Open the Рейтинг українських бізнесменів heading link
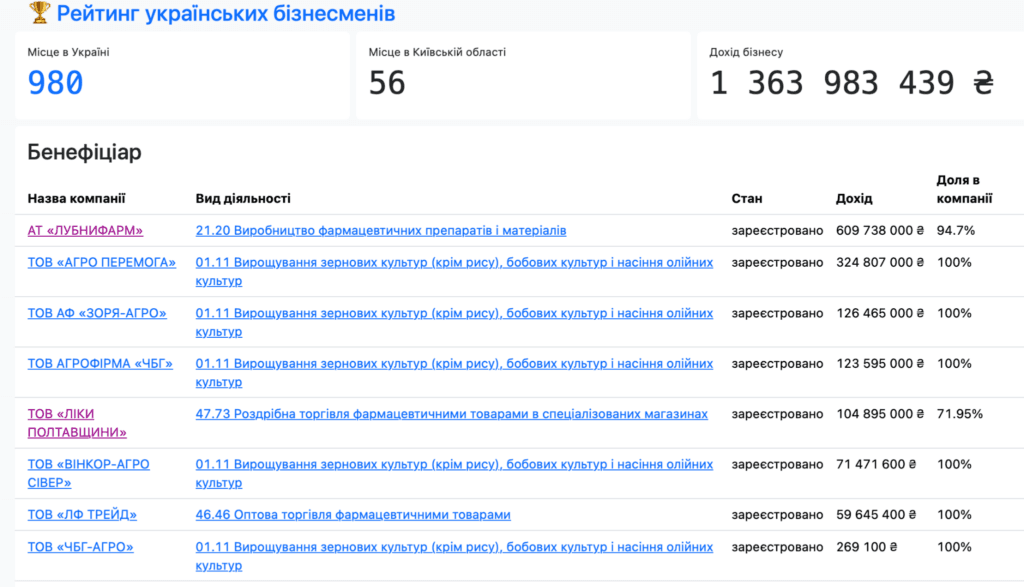Image resolution: width=1024 pixels, height=588 pixels. click(225, 13)
